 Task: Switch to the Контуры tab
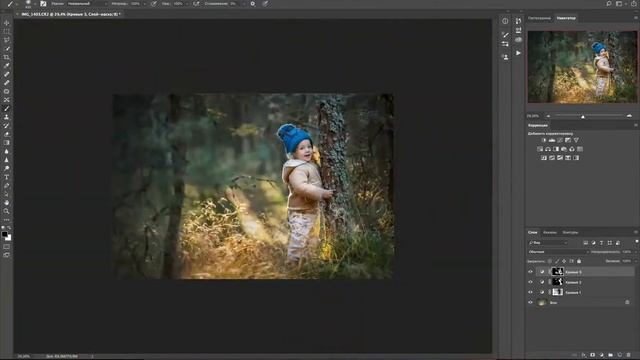click(x=570, y=233)
